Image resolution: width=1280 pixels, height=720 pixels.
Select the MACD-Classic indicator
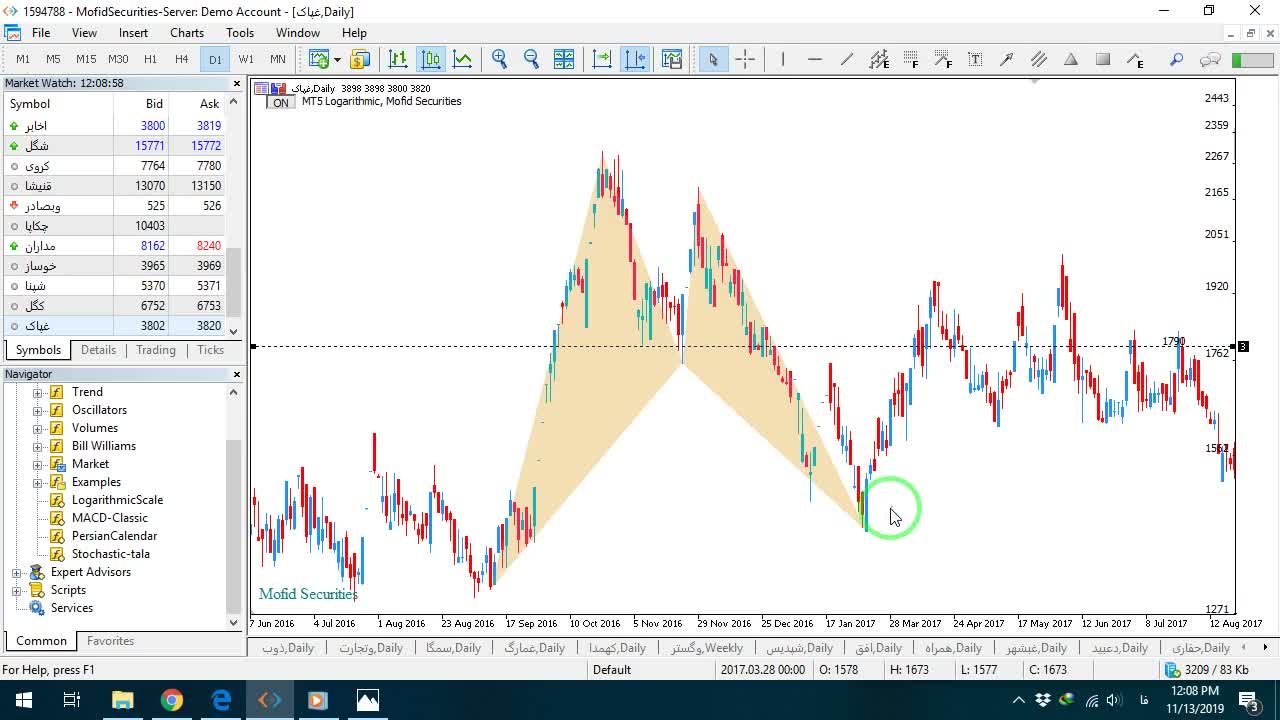(110, 518)
